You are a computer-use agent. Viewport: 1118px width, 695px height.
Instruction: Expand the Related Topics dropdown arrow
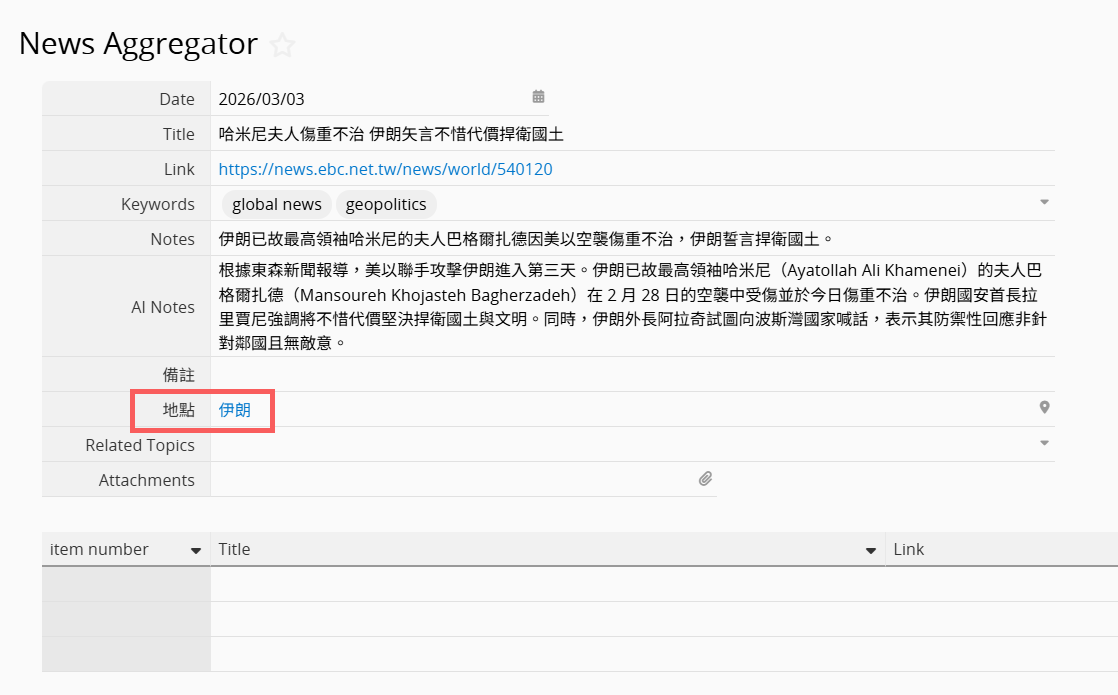[1044, 443]
